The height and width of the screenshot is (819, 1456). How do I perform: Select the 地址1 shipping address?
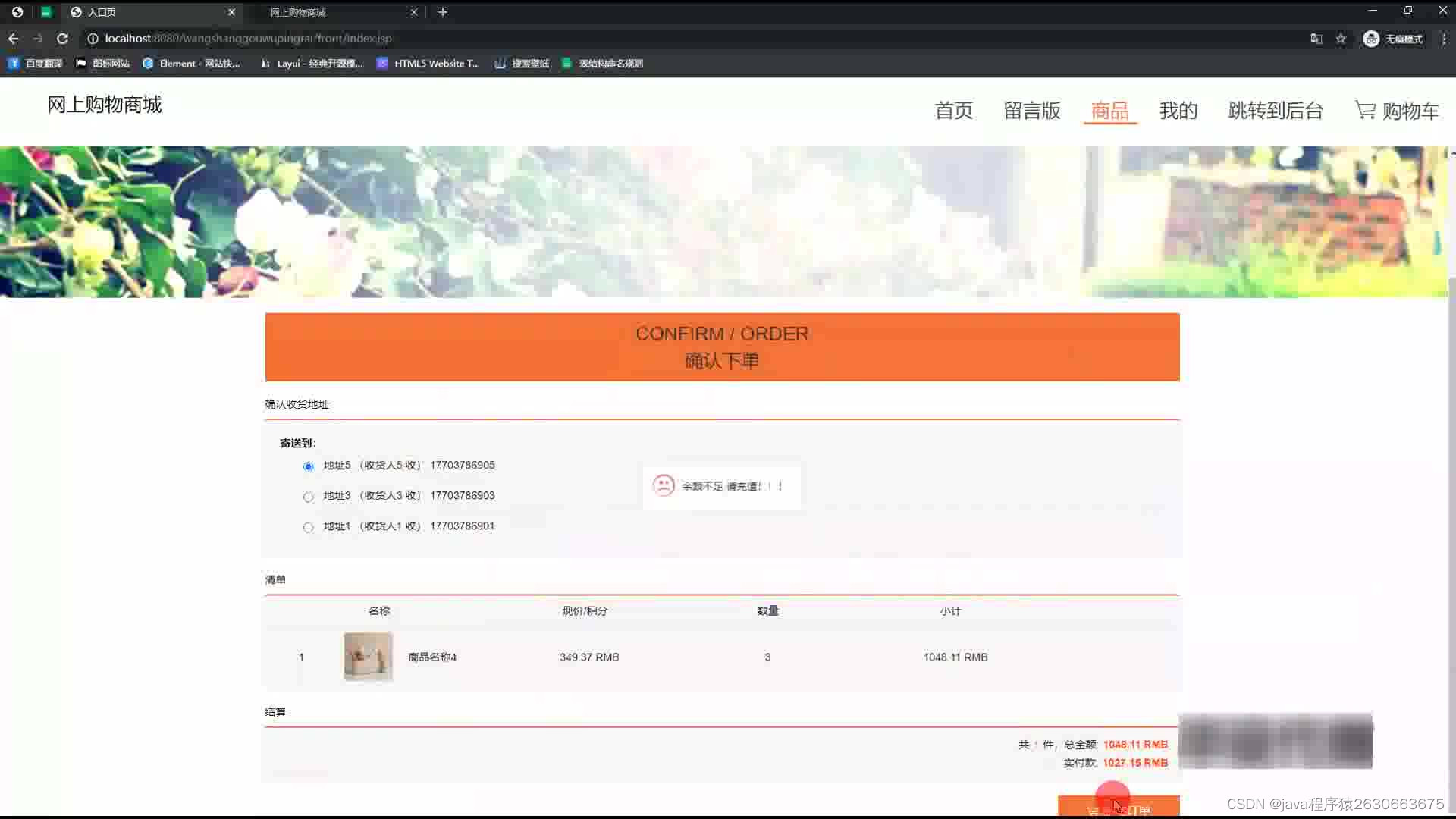(308, 526)
